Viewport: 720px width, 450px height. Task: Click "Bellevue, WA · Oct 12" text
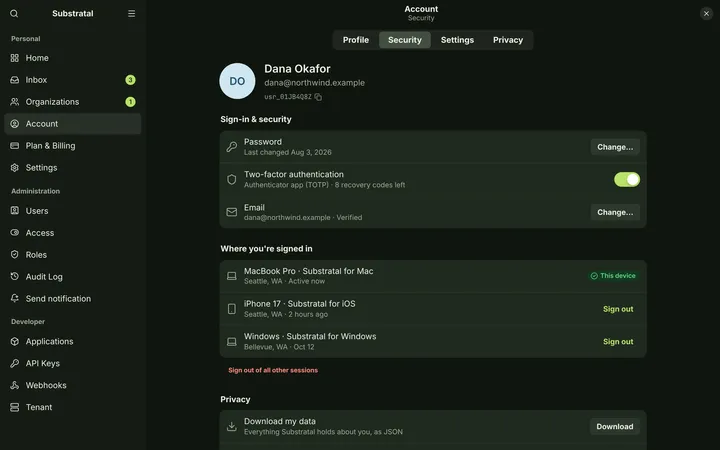coord(279,347)
